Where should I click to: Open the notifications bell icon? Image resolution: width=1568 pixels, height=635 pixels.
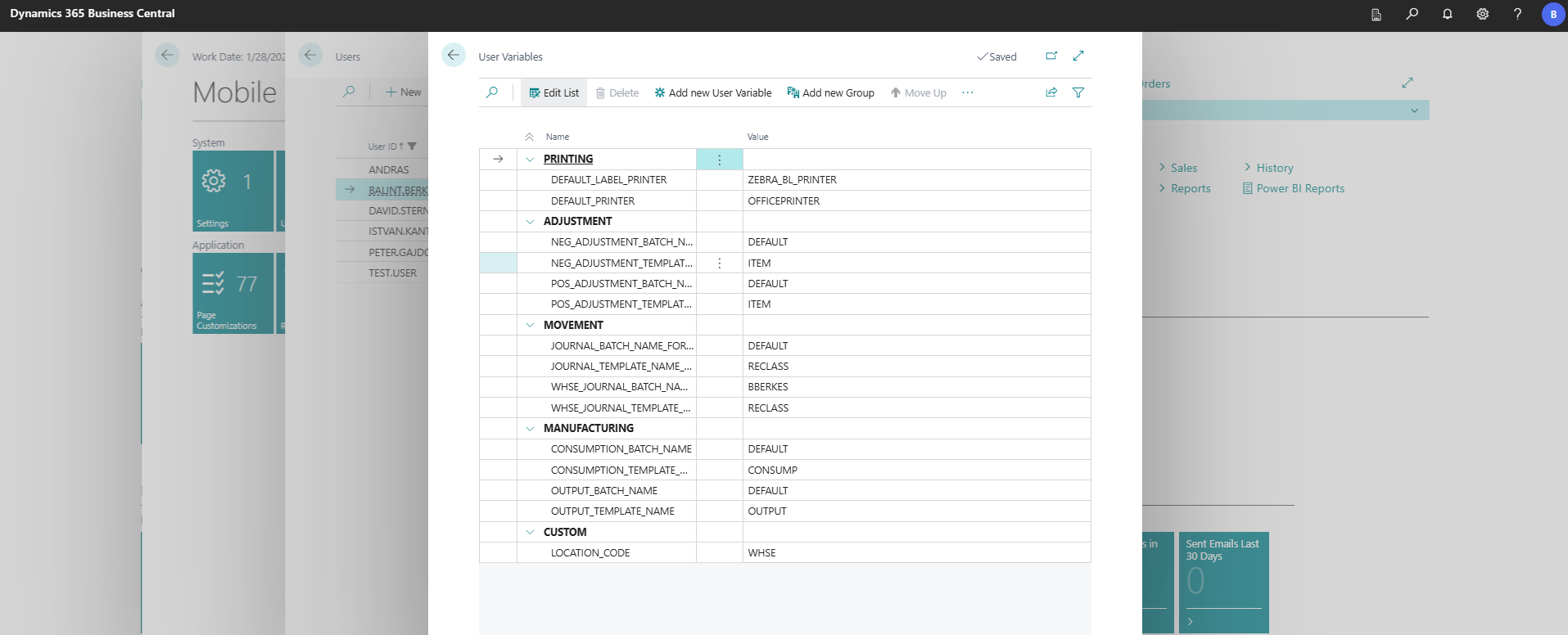click(x=1448, y=14)
